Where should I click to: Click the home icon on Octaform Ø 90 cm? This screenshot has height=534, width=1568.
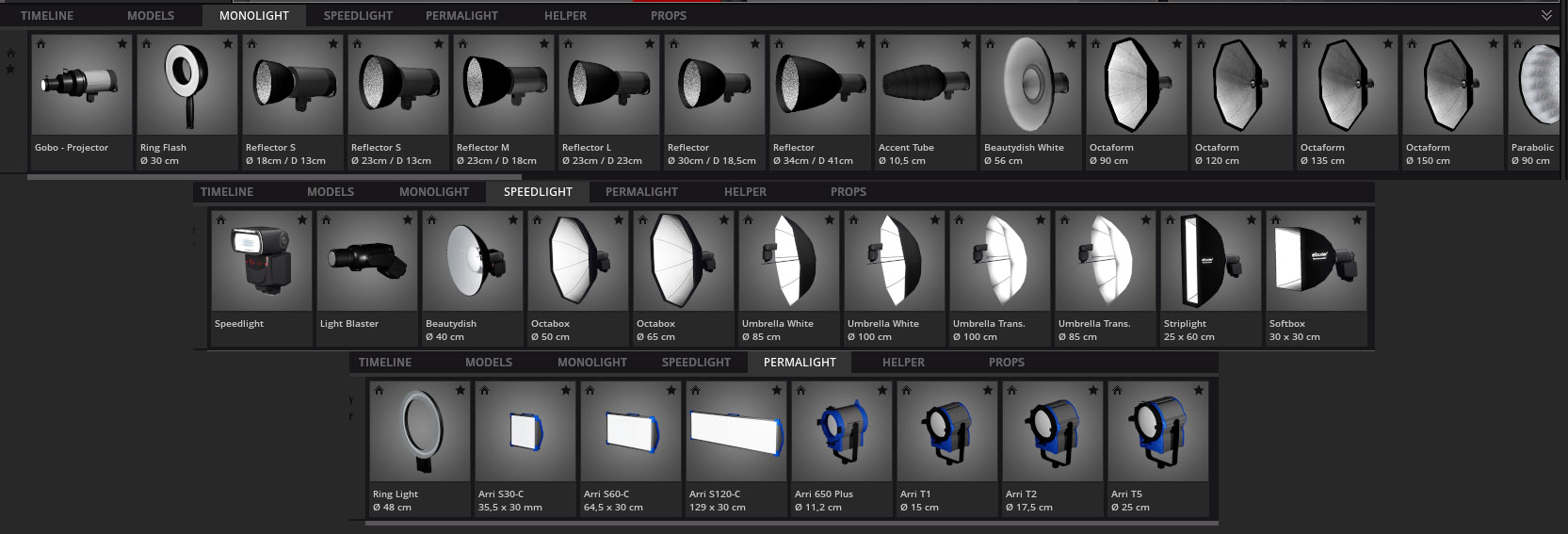click(x=1095, y=43)
